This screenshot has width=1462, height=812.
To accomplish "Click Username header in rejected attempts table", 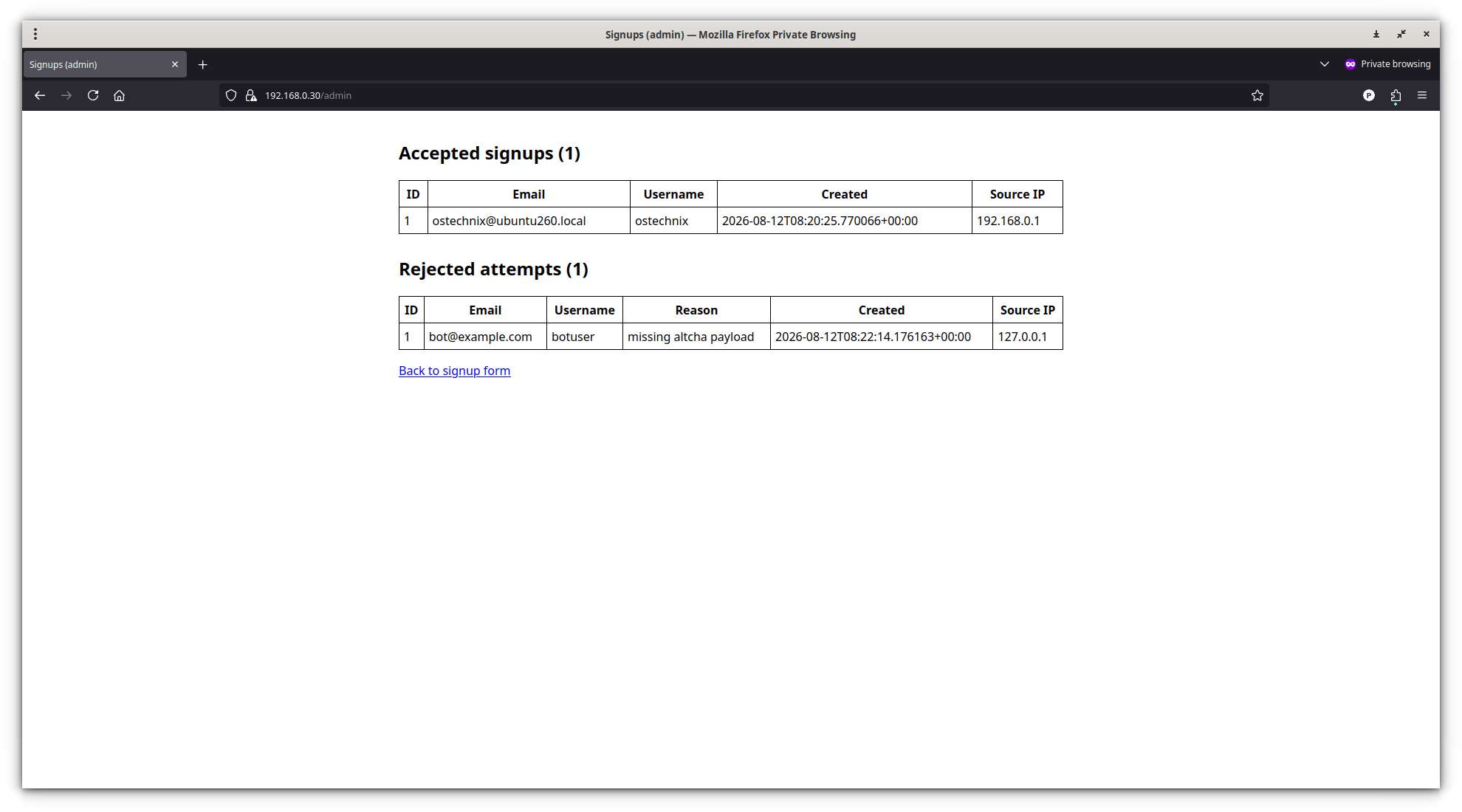I will [585, 310].
